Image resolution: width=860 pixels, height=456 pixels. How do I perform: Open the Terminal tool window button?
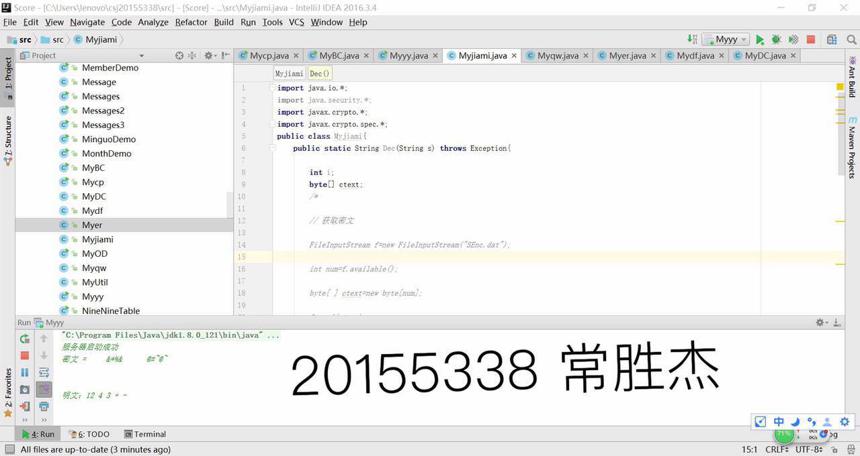[x=145, y=434]
